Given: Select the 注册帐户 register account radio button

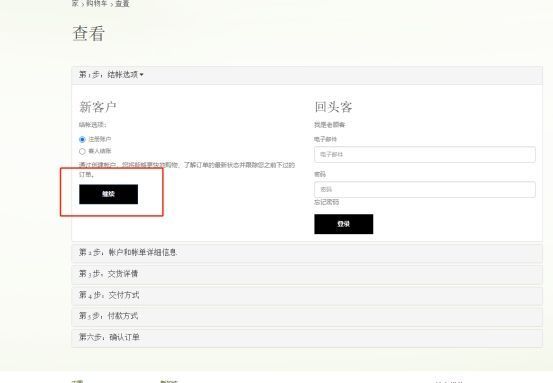Looking at the screenshot, I should [x=82, y=139].
